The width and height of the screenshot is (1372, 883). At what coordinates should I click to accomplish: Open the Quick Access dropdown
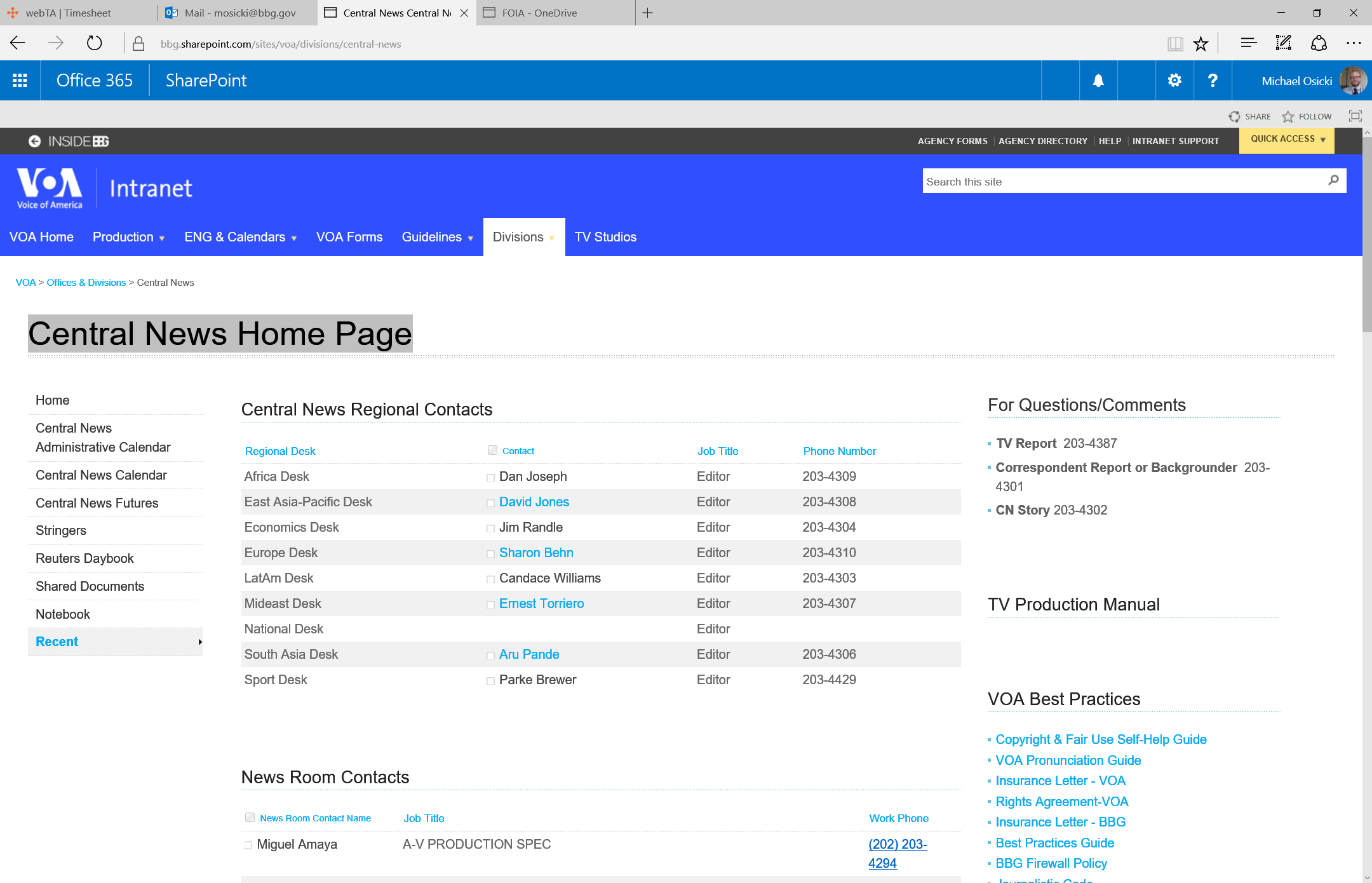pos(1287,140)
